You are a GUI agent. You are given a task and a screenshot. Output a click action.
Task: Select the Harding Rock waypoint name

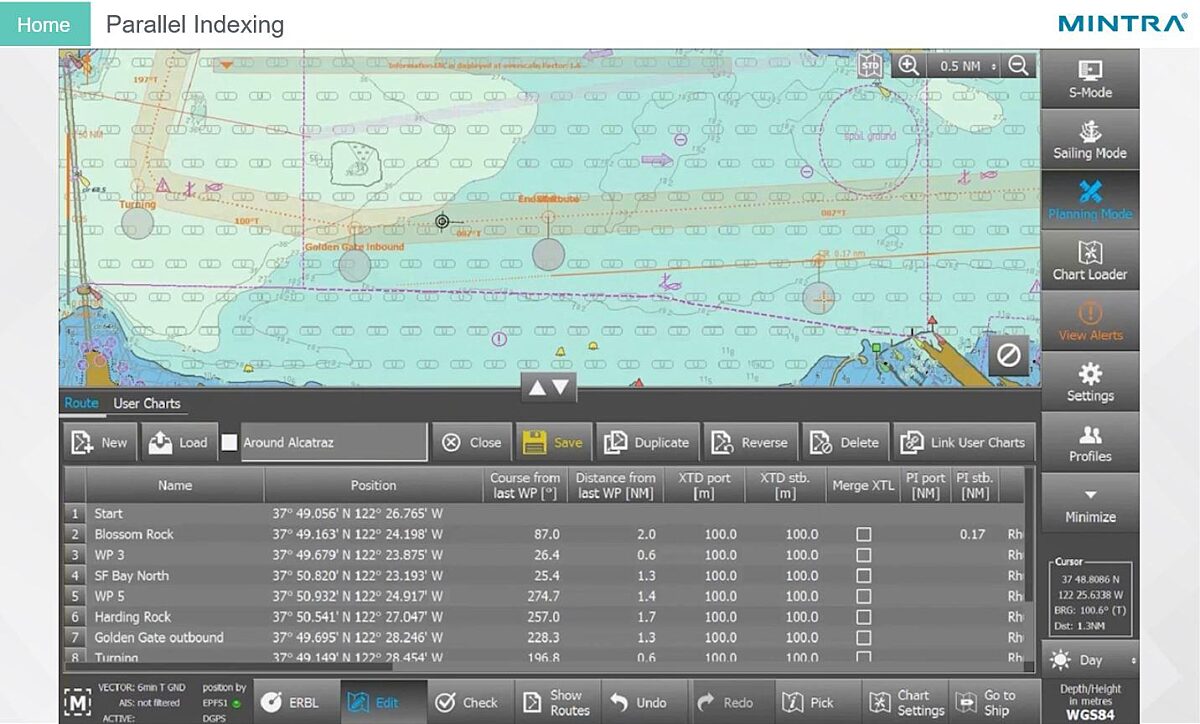(132, 617)
